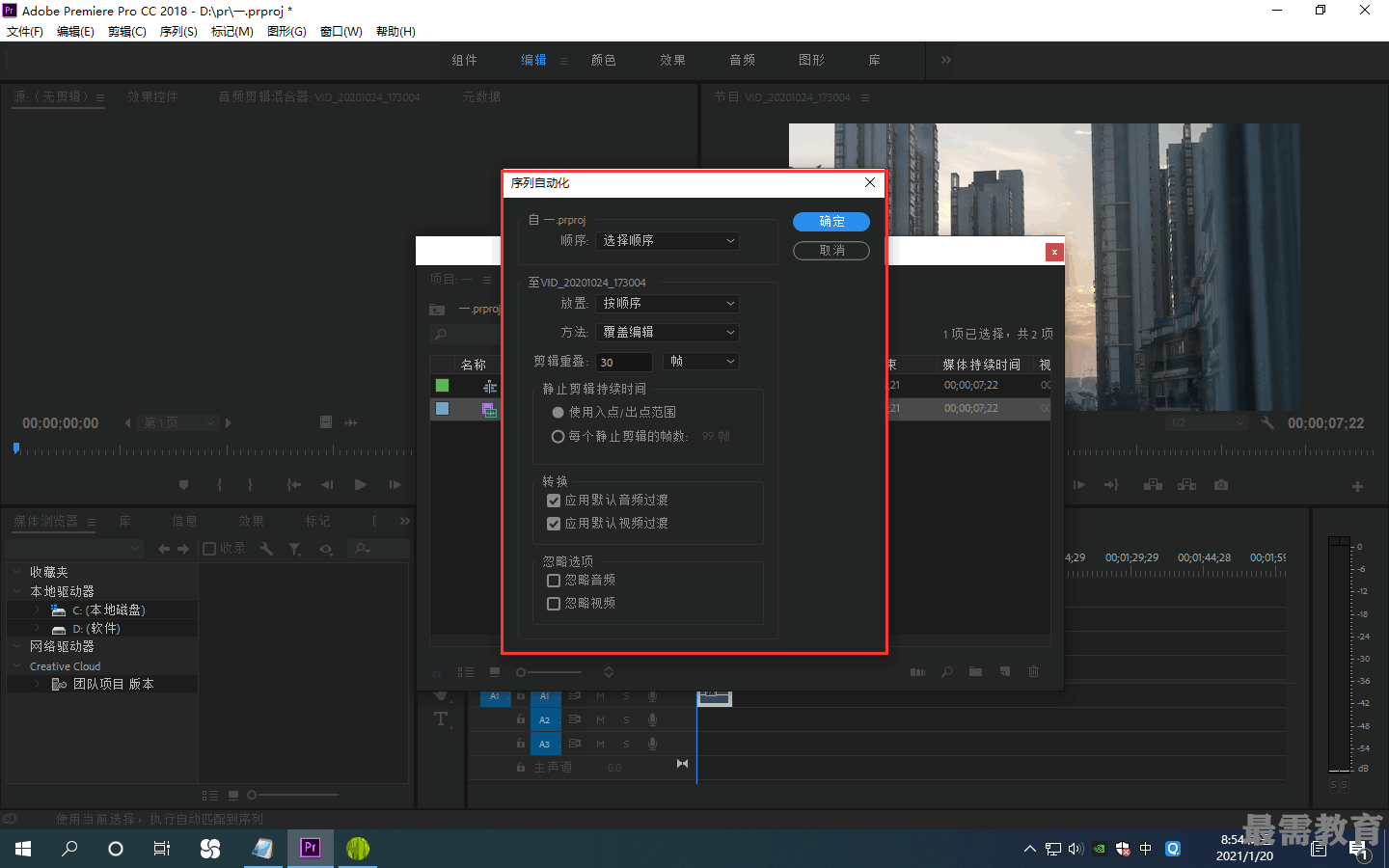Check the ignore video option

coord(554,603)
